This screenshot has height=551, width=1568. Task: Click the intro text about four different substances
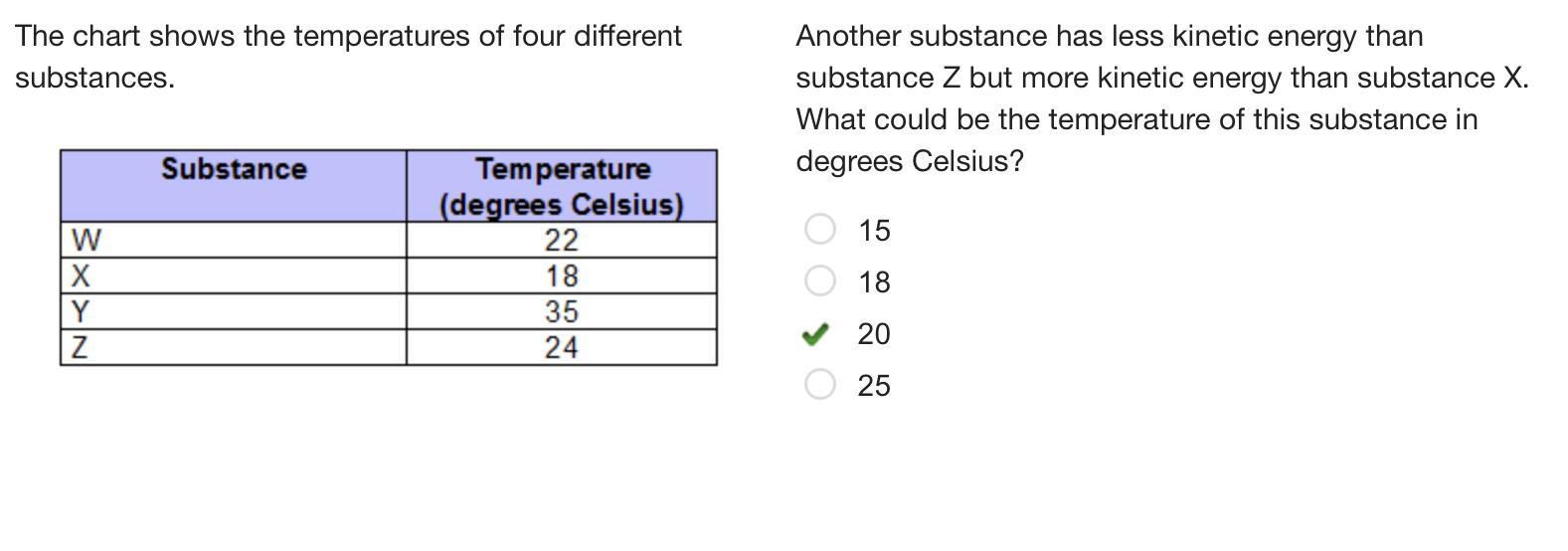point(348,57)
